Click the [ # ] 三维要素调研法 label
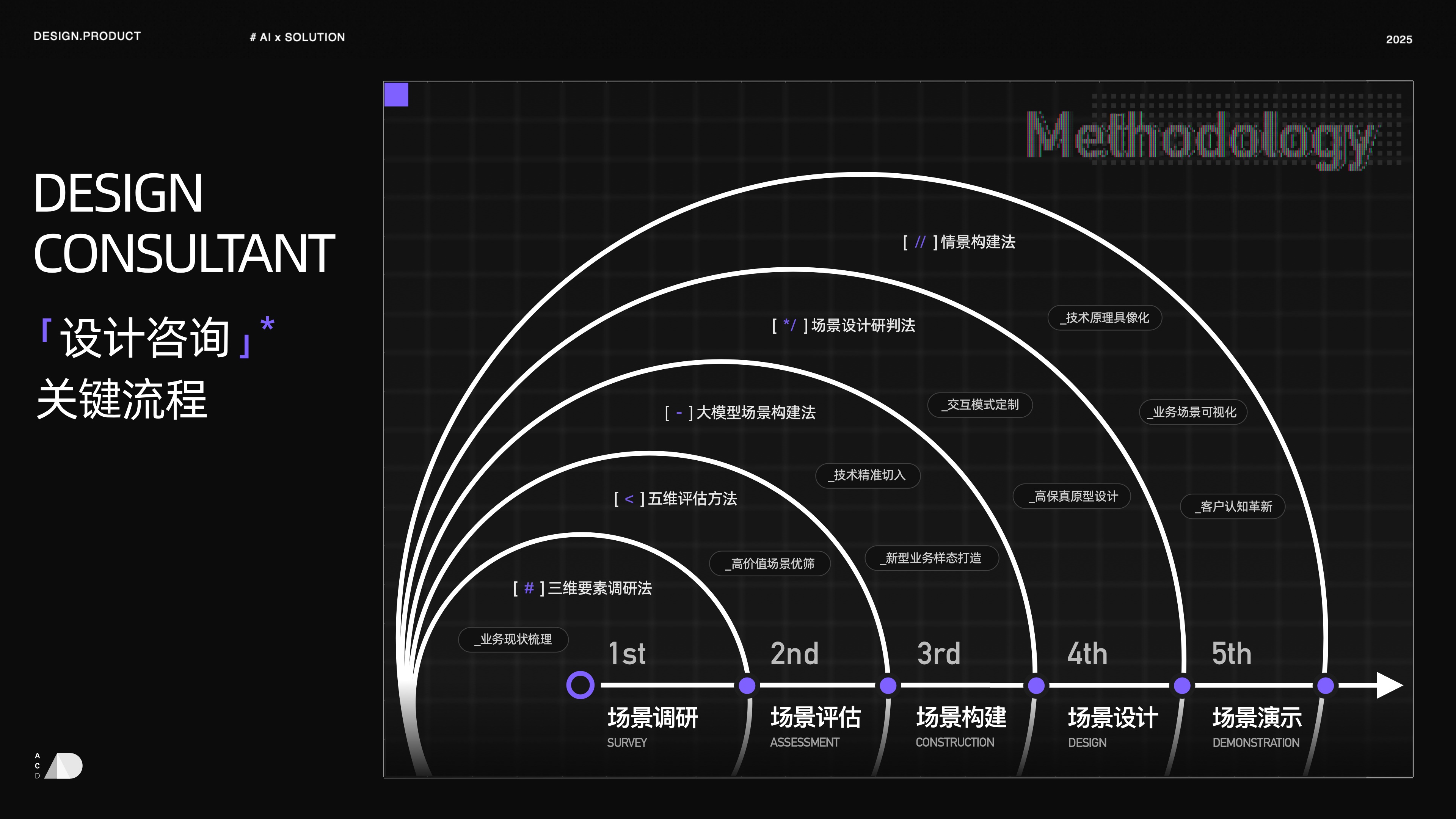 pos(583,588)
